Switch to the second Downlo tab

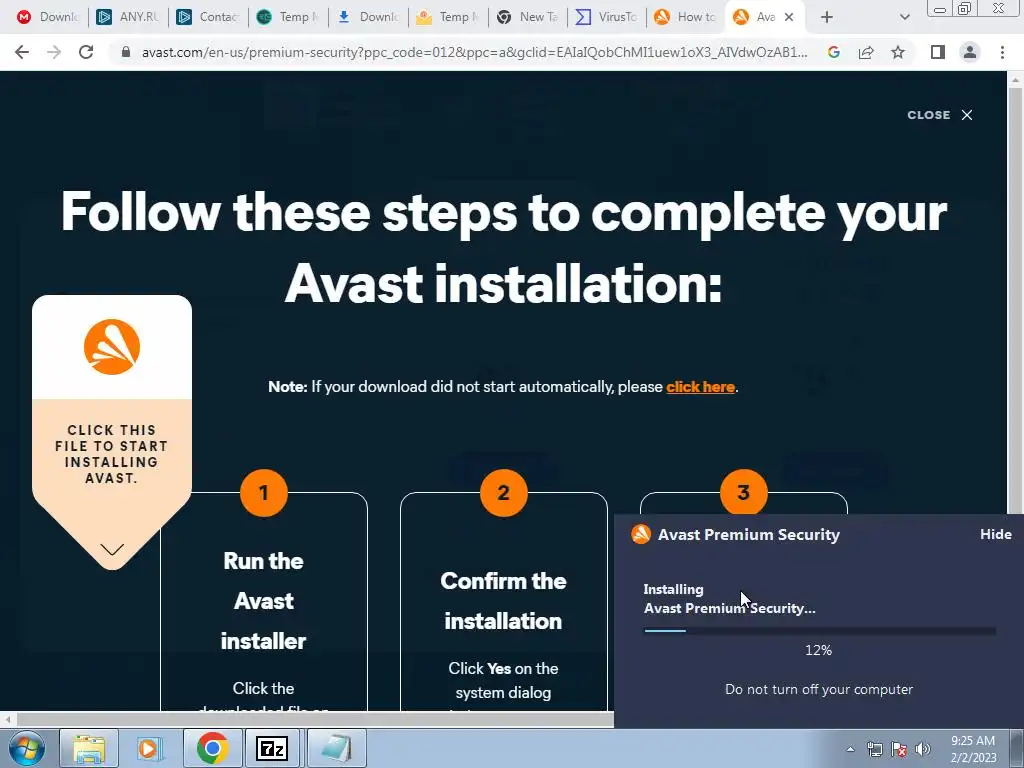click(x=368, y=17)
